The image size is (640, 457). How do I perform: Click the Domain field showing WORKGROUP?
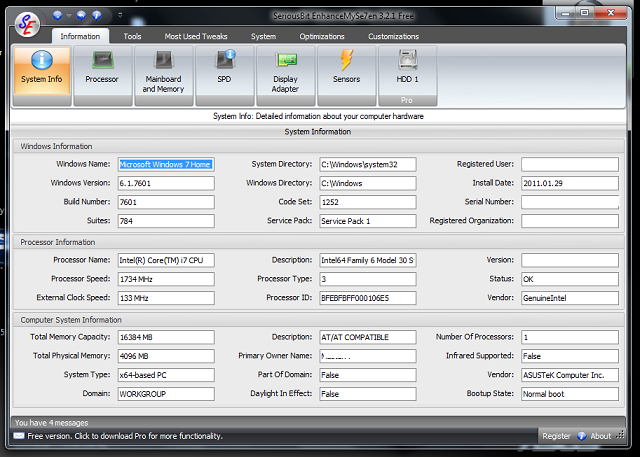pyautogui.click(x=166, y=394)
